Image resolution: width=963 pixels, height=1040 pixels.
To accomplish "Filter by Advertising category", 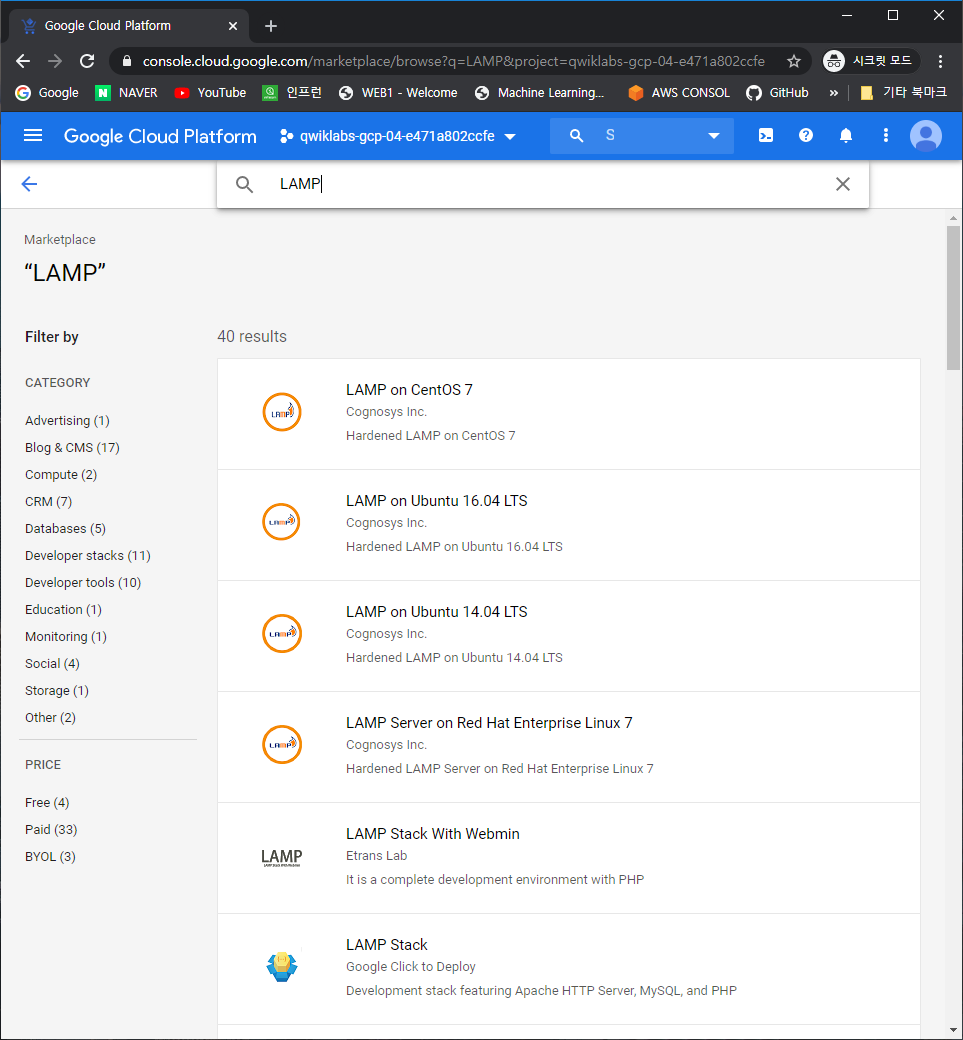I will [x=67, y=421].
